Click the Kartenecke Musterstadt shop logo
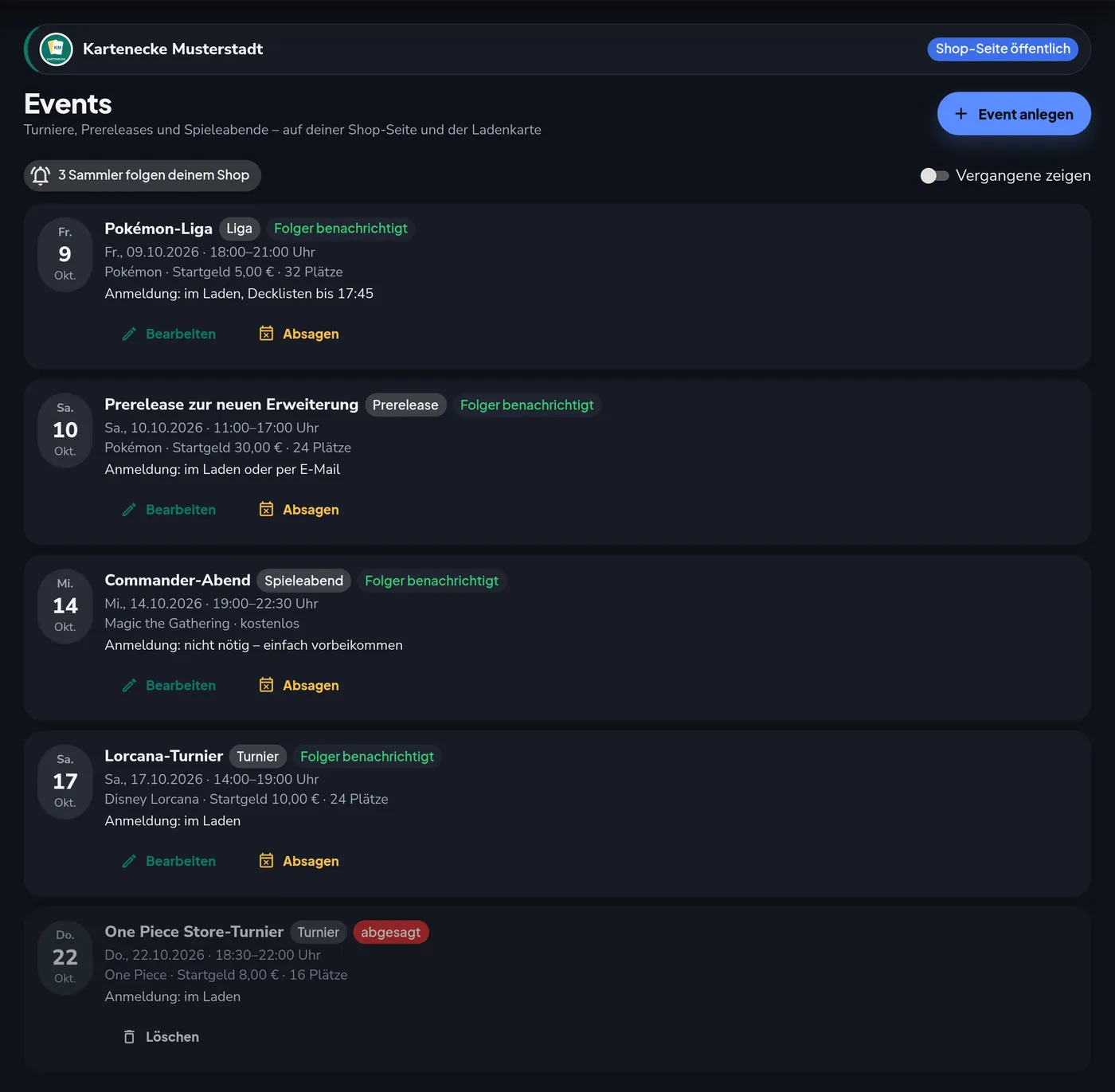Image resolution: width=1115 pixels, height=1092 pixels. (x=56, y=49)
